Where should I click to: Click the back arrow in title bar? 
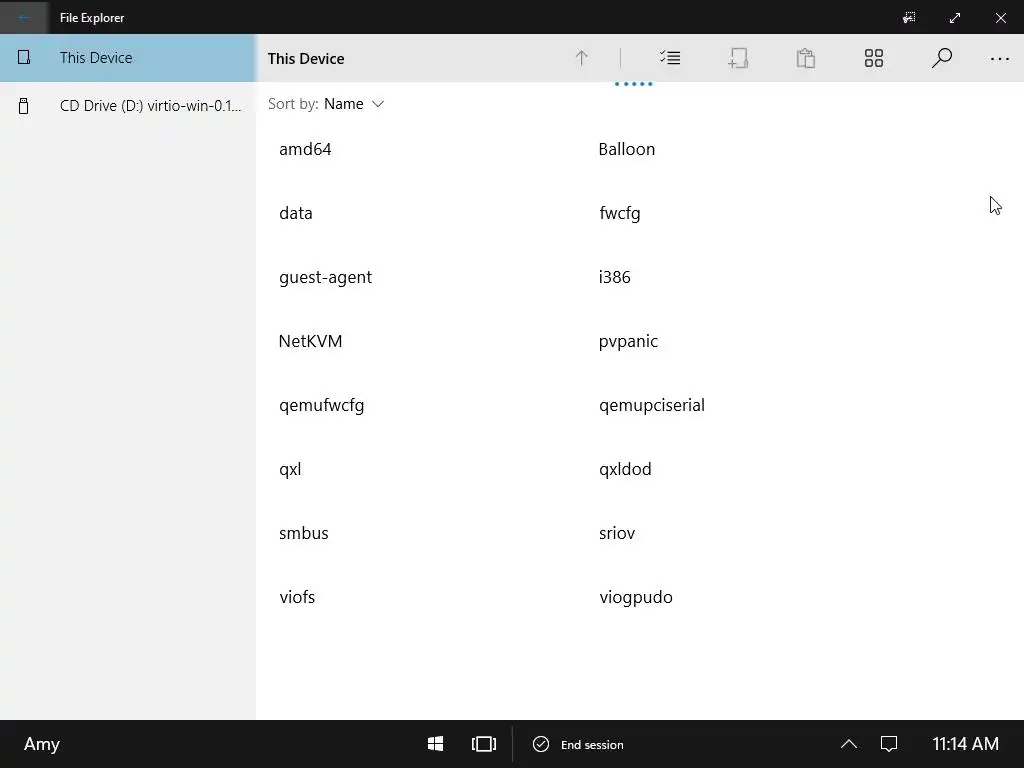click(24, 18)
